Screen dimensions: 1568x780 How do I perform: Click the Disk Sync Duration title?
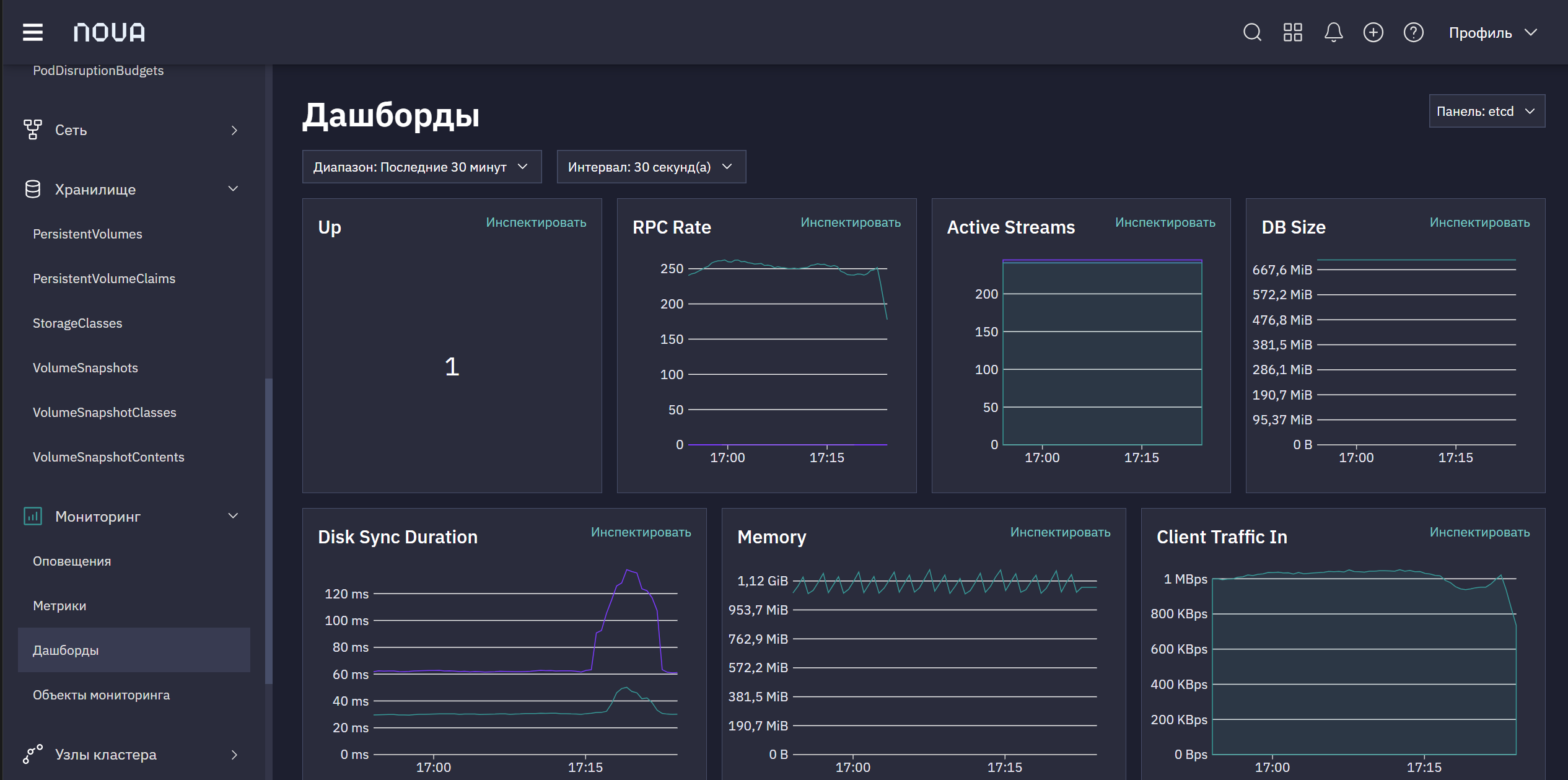pos(398,537)
